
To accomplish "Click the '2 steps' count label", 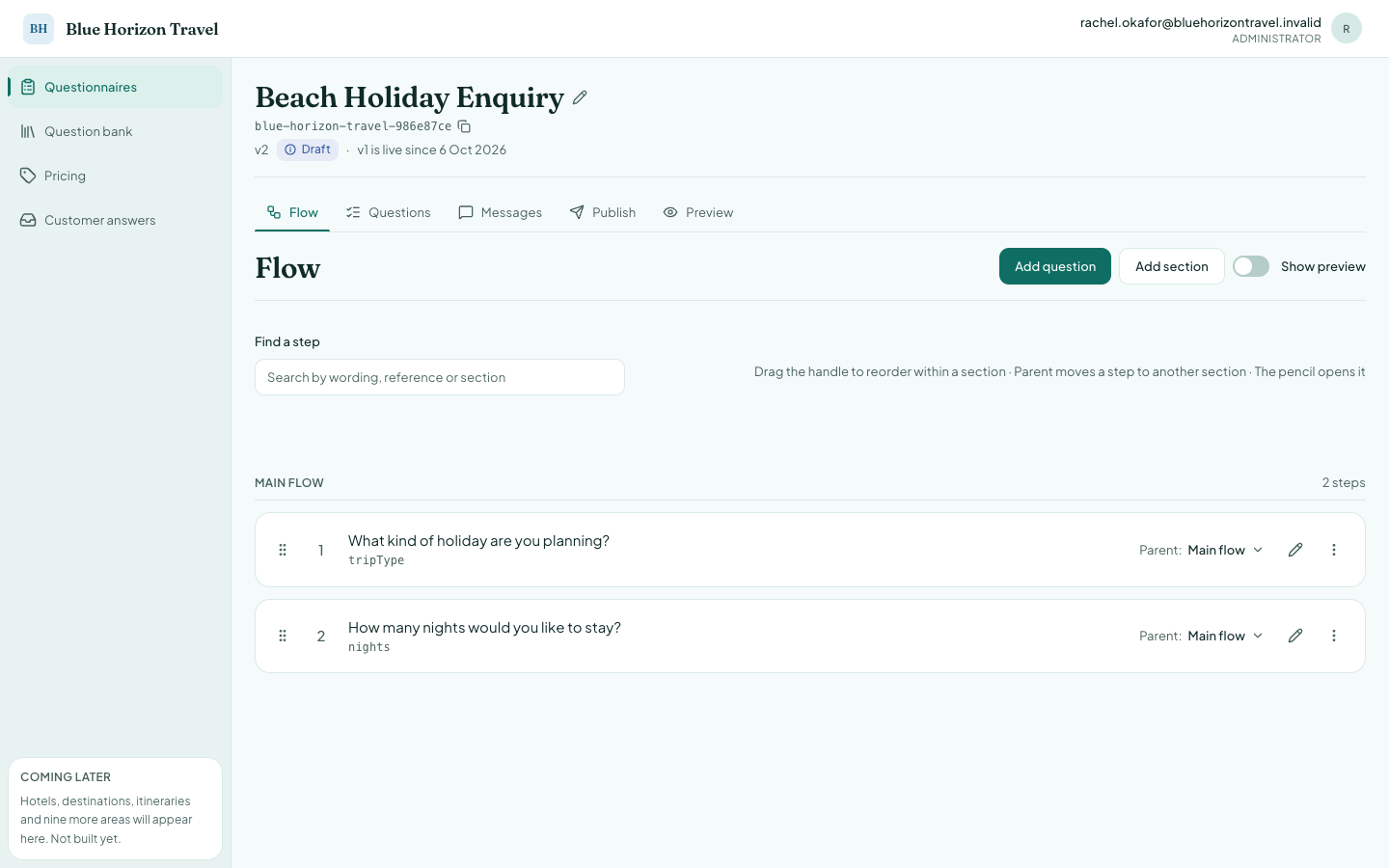I will (1344, 482).
